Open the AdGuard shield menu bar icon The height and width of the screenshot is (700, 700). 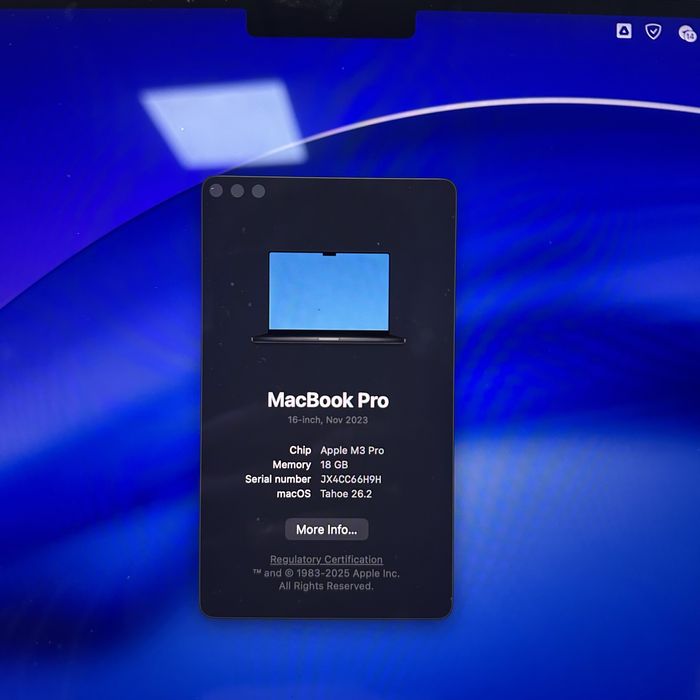pos(653,32)
